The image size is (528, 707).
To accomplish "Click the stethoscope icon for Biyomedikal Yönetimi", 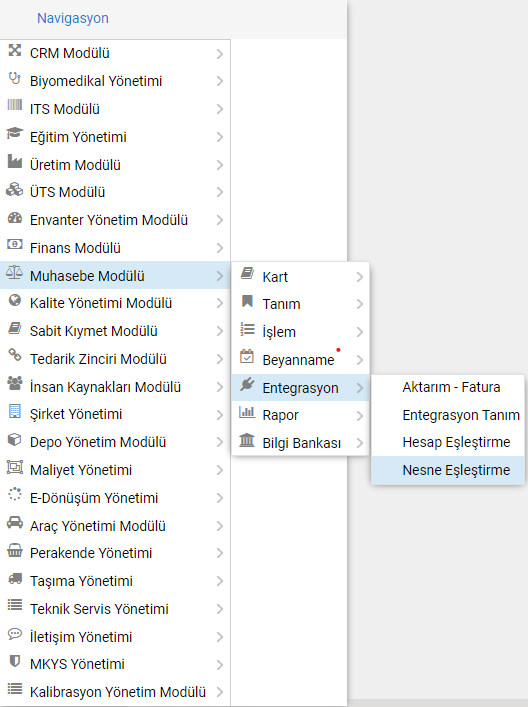I will [15, 78].
